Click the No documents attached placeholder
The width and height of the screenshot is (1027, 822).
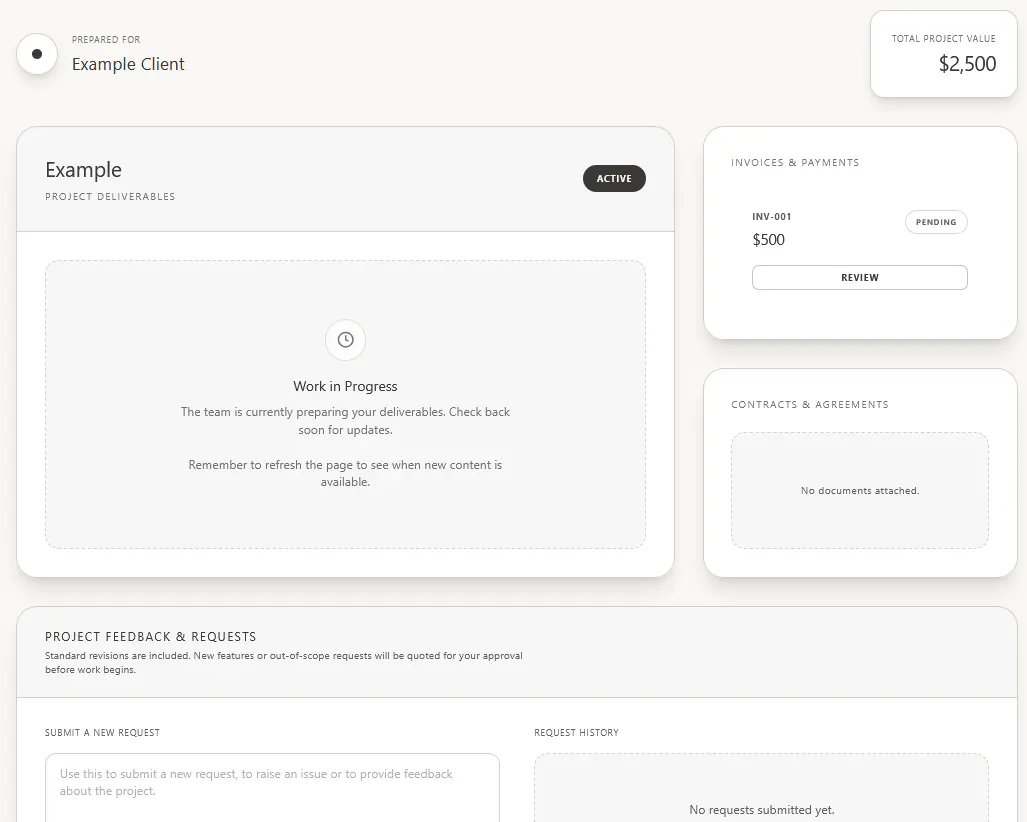coord(860,491)
